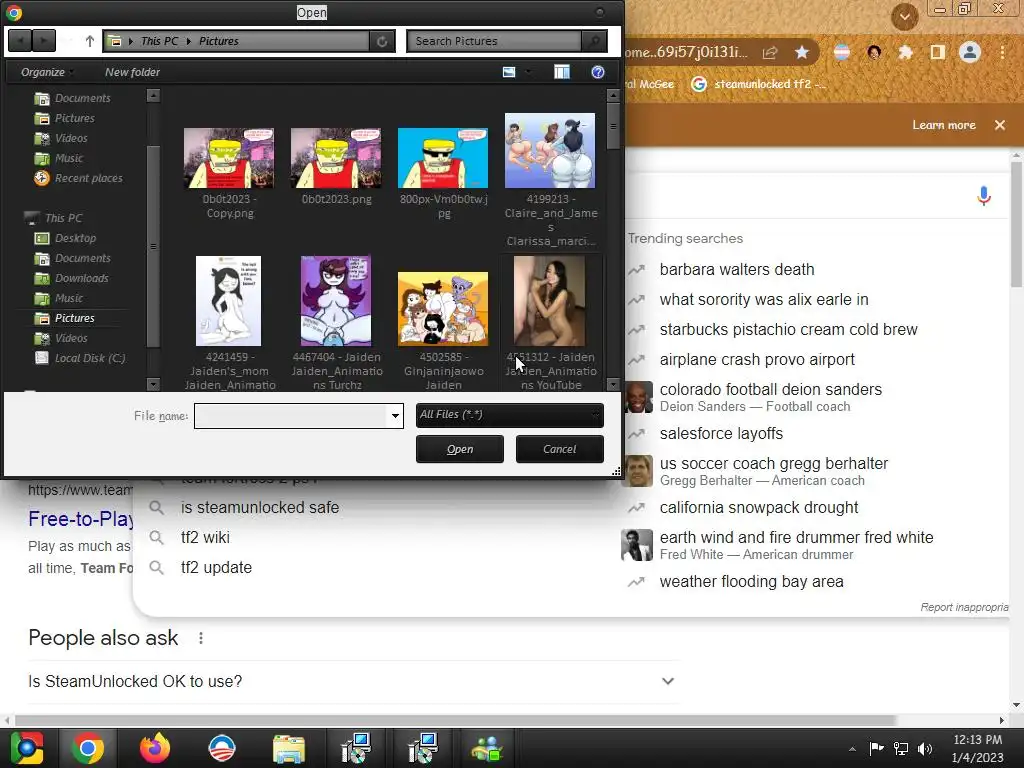This screenshot has height=768, width=1024.
Task: Open Chrome's tab search chevron button
Action: [x=905, y=16]
